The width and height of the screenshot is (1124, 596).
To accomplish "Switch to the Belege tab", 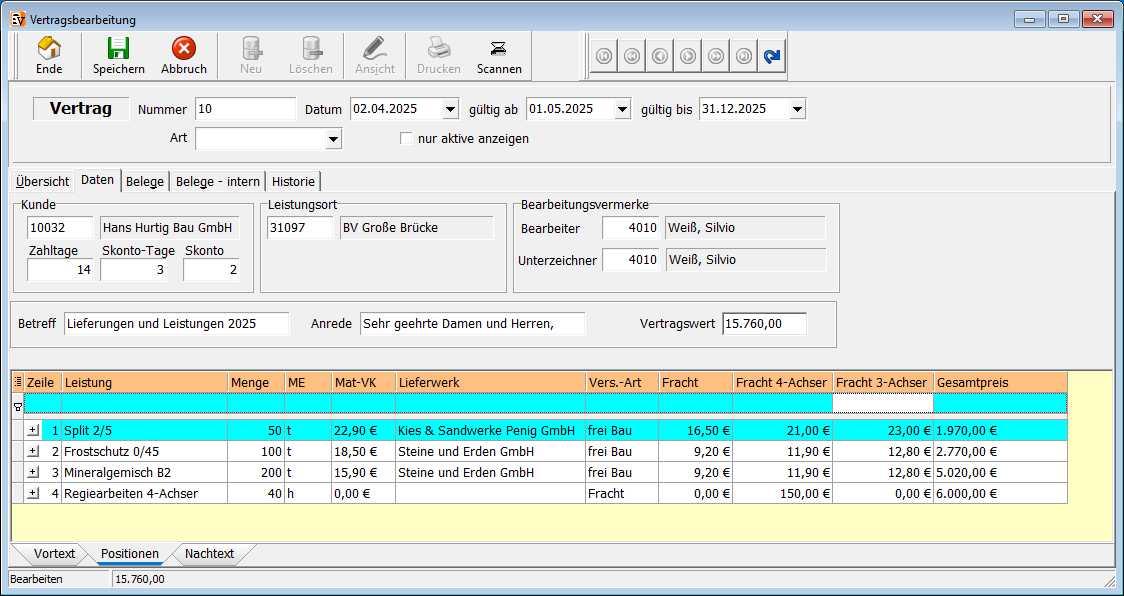I will pyautogui.click(x=145, y=182).
